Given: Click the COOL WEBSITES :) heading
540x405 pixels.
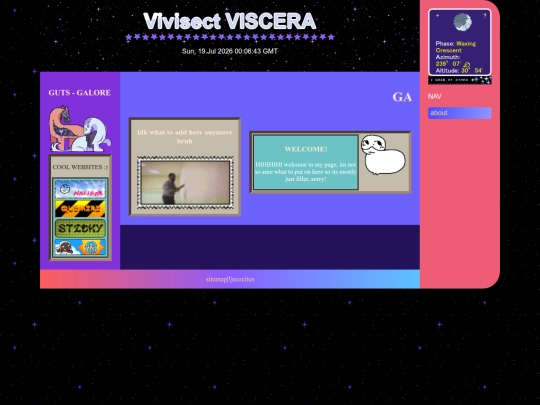Looking at the screenshot, I should [80, 167].
